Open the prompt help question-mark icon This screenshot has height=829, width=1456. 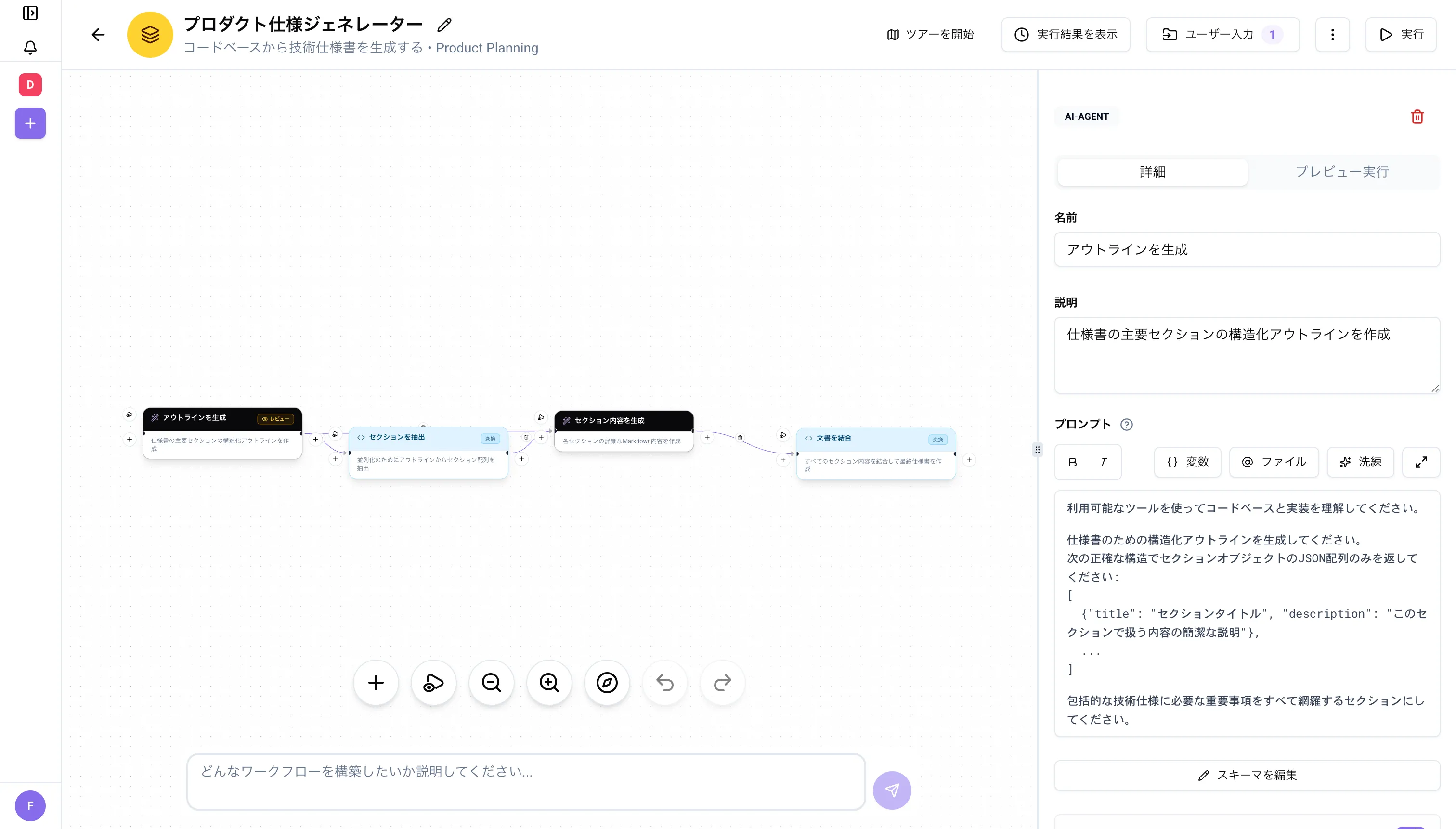point(1126,425)
